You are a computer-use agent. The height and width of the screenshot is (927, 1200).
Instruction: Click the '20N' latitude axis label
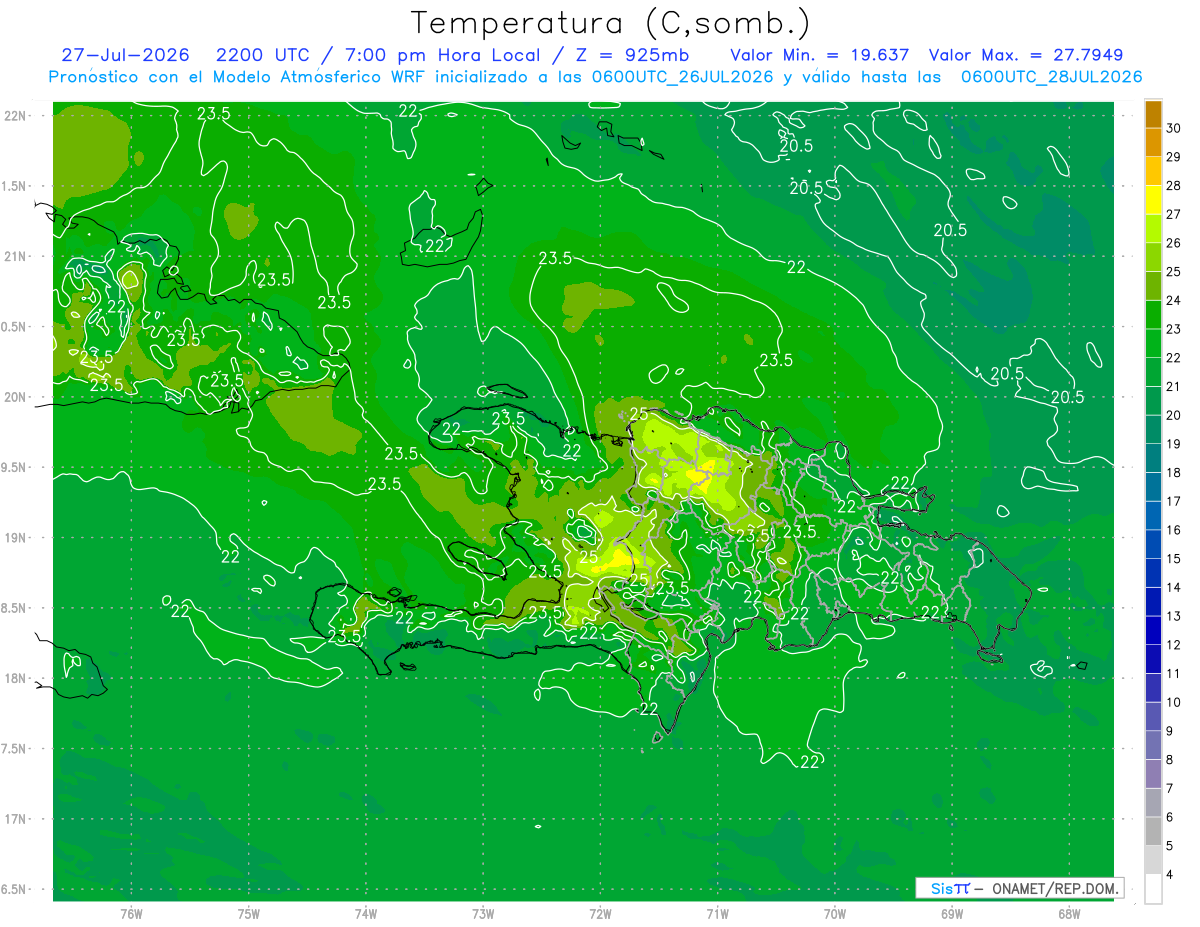[16, 397]
